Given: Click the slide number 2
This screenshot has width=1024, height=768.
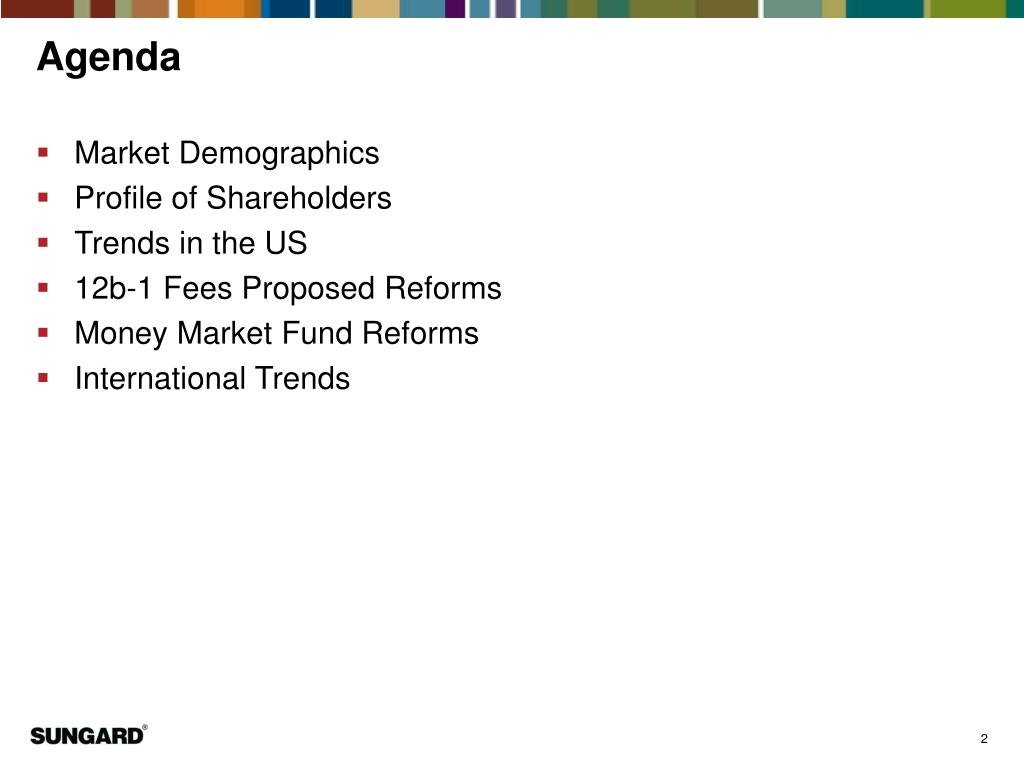Looking at the screenshot, I should coord(984,739).
